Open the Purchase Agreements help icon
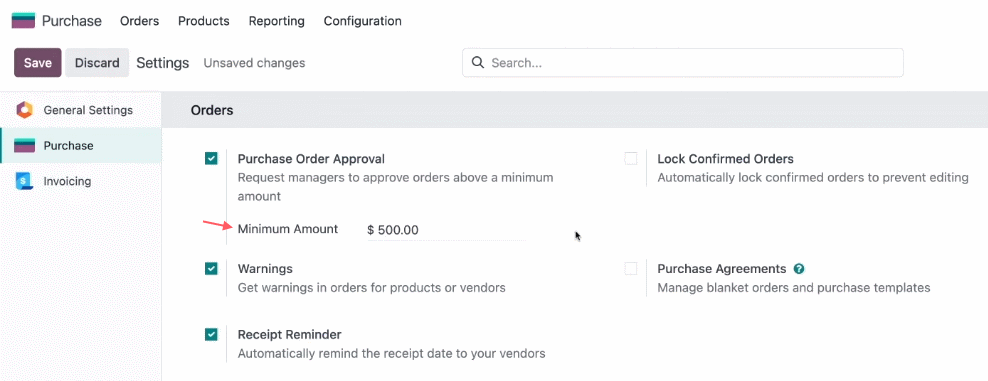 click(799, 269)
